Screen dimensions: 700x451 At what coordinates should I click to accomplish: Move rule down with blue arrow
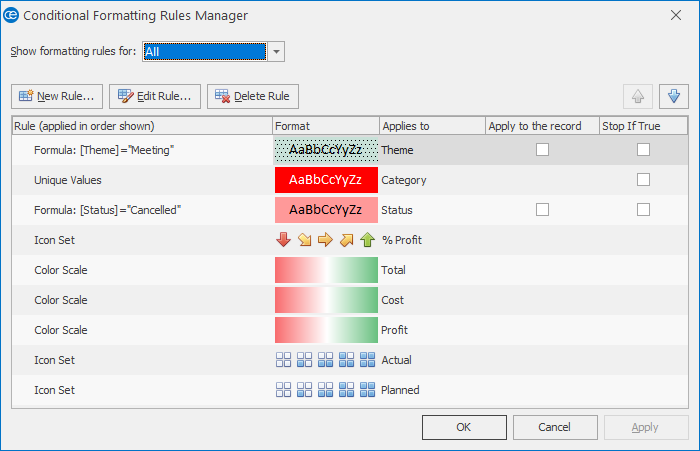click(x=674, y=96)
